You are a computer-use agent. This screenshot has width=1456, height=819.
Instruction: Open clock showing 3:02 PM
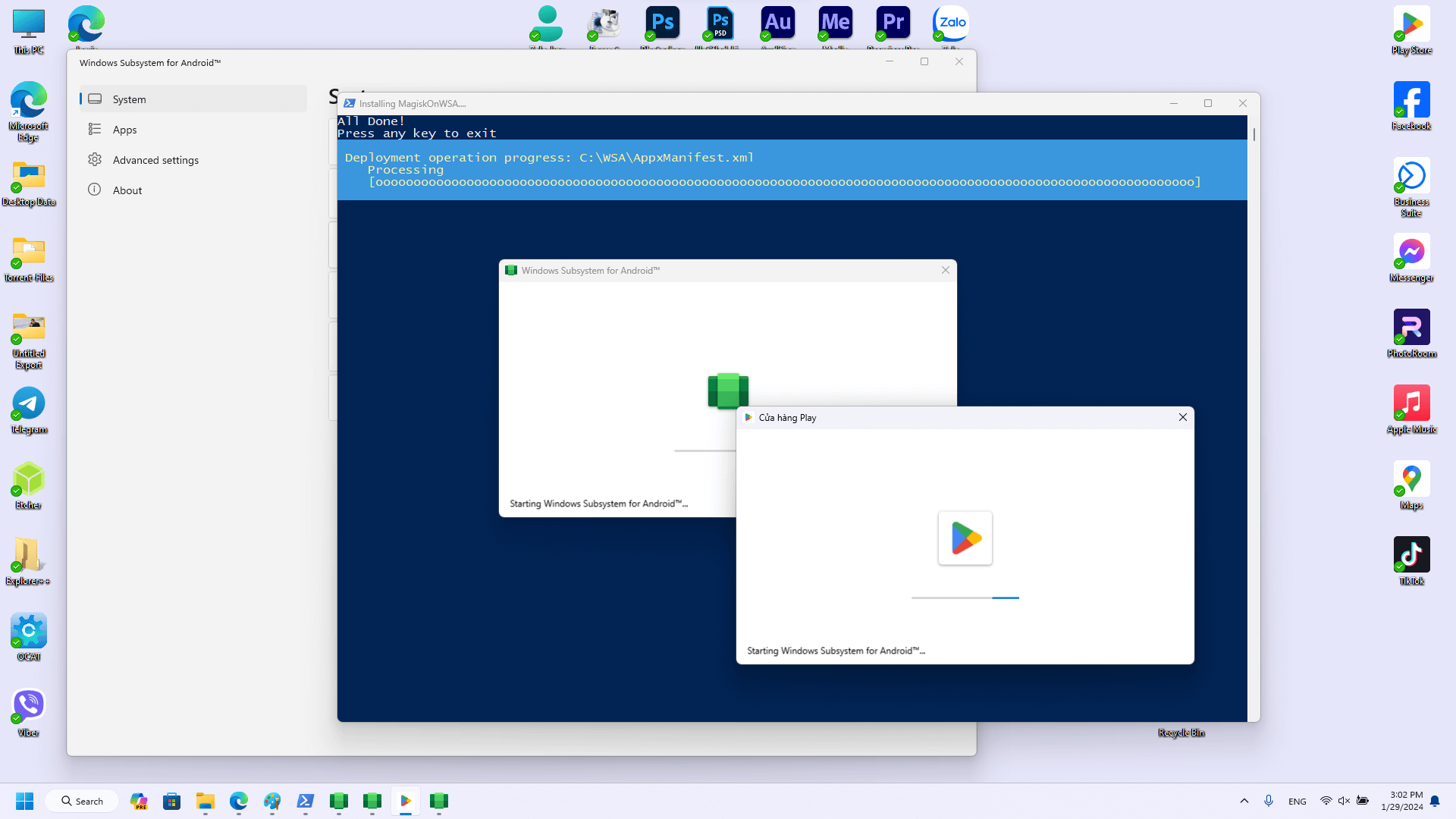point(1402,801)
